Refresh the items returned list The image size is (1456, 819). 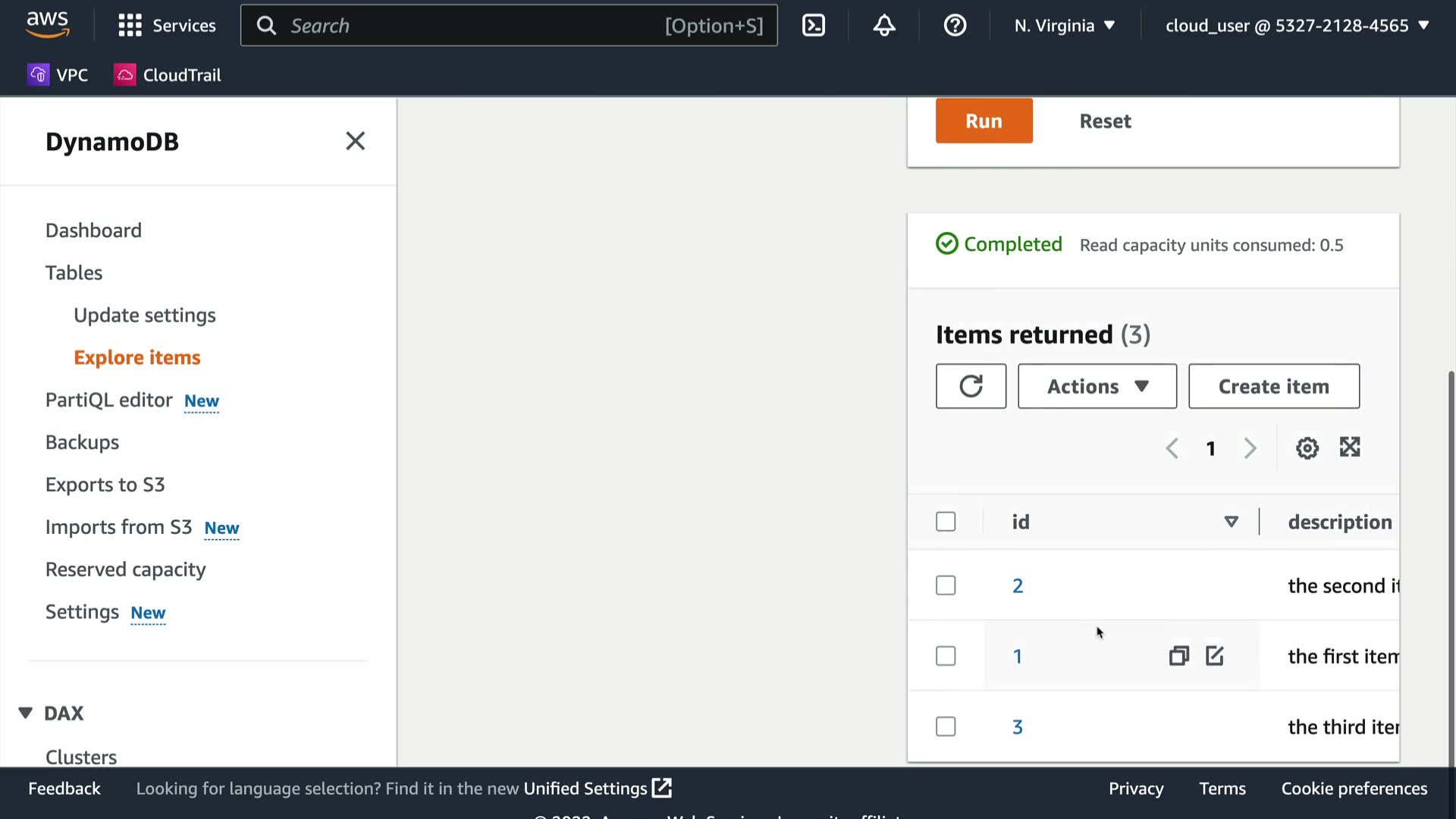(x=971, y=386)
